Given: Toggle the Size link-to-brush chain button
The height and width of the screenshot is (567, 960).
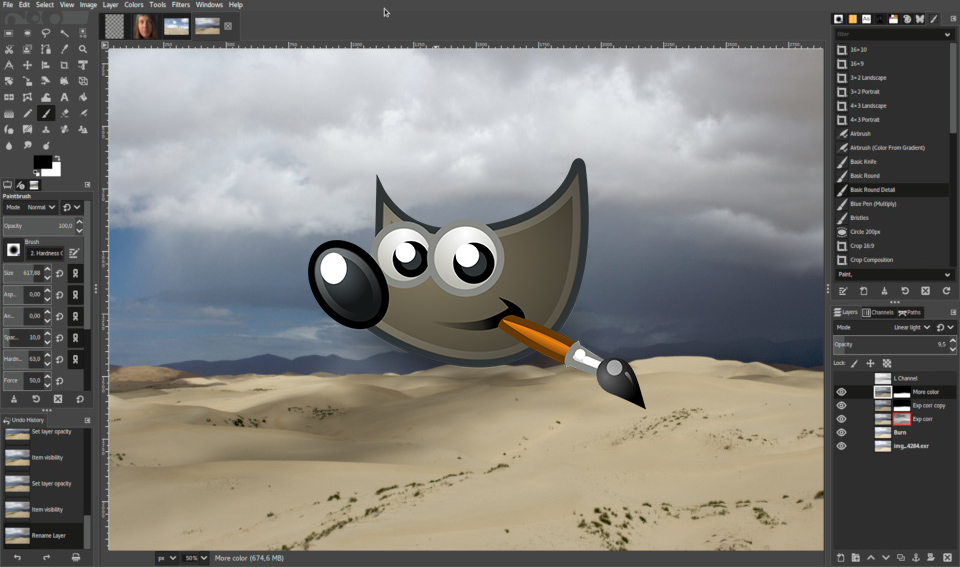Looking at the screenshot, I should click(75, 274).
